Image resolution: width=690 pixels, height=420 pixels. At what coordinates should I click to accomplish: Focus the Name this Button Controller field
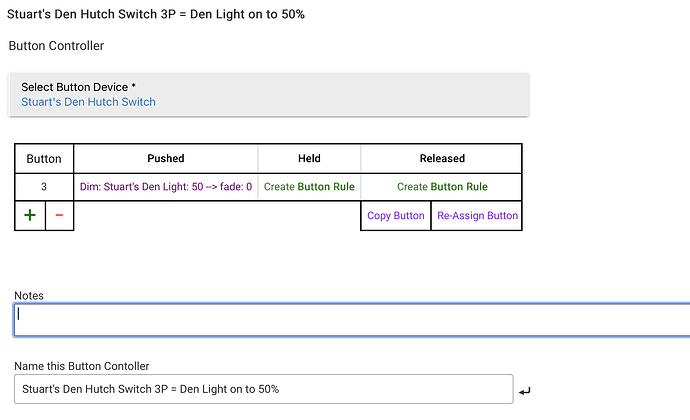[x=262, y=389]
